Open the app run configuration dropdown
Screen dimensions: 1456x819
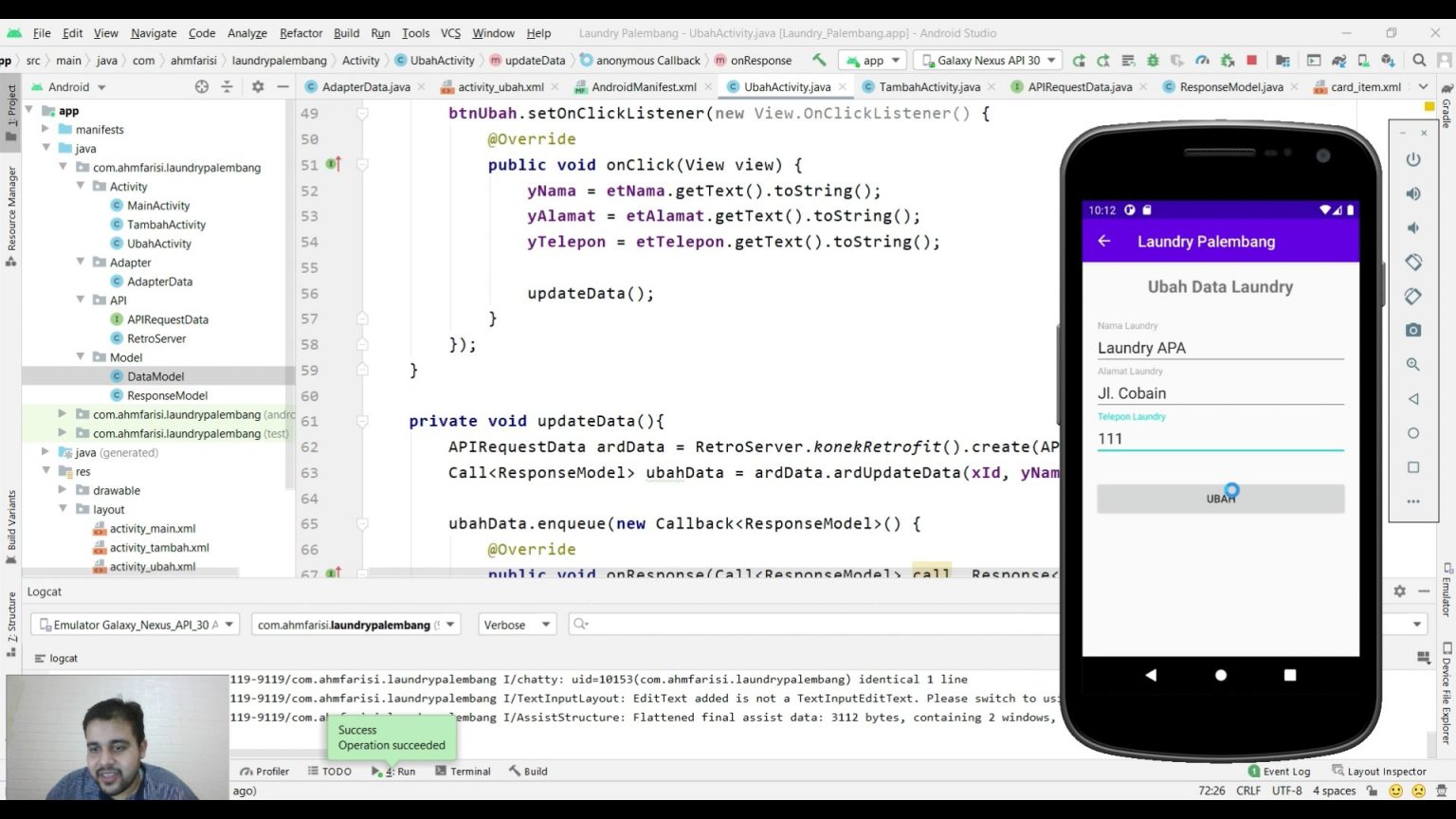coord(874,60)
